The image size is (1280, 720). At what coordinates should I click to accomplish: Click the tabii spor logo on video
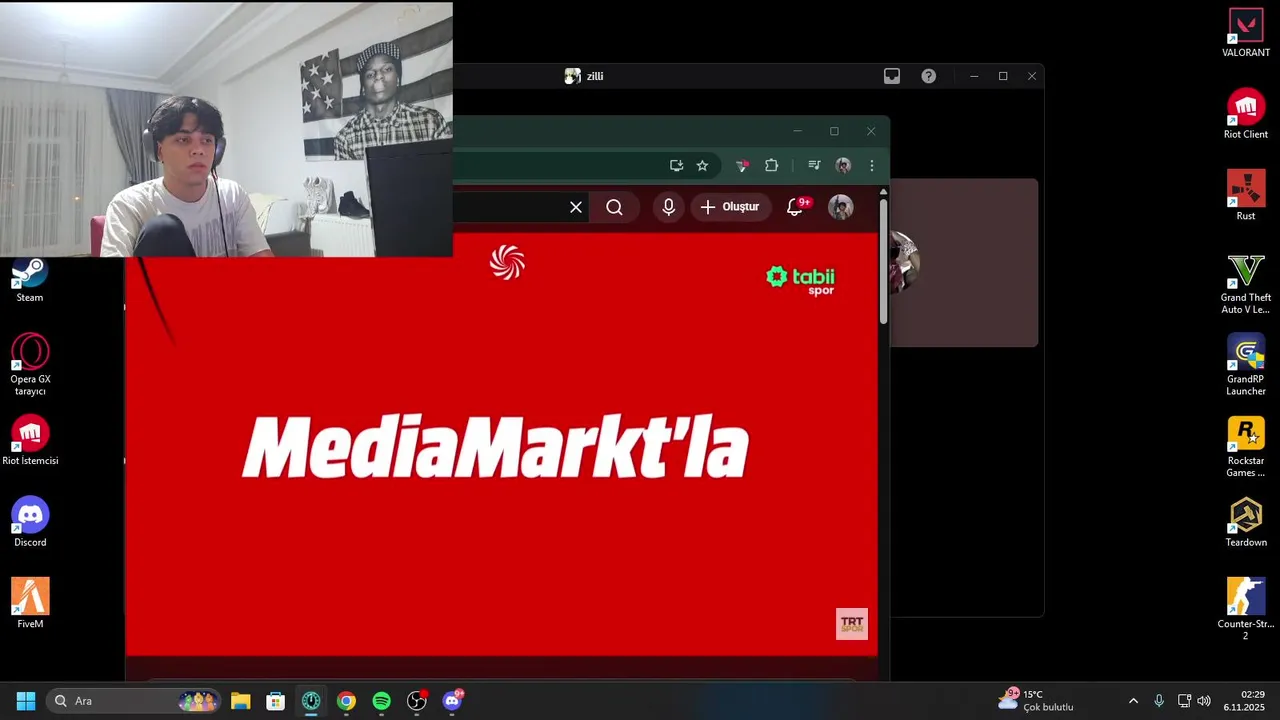click(x=800, y=280)
